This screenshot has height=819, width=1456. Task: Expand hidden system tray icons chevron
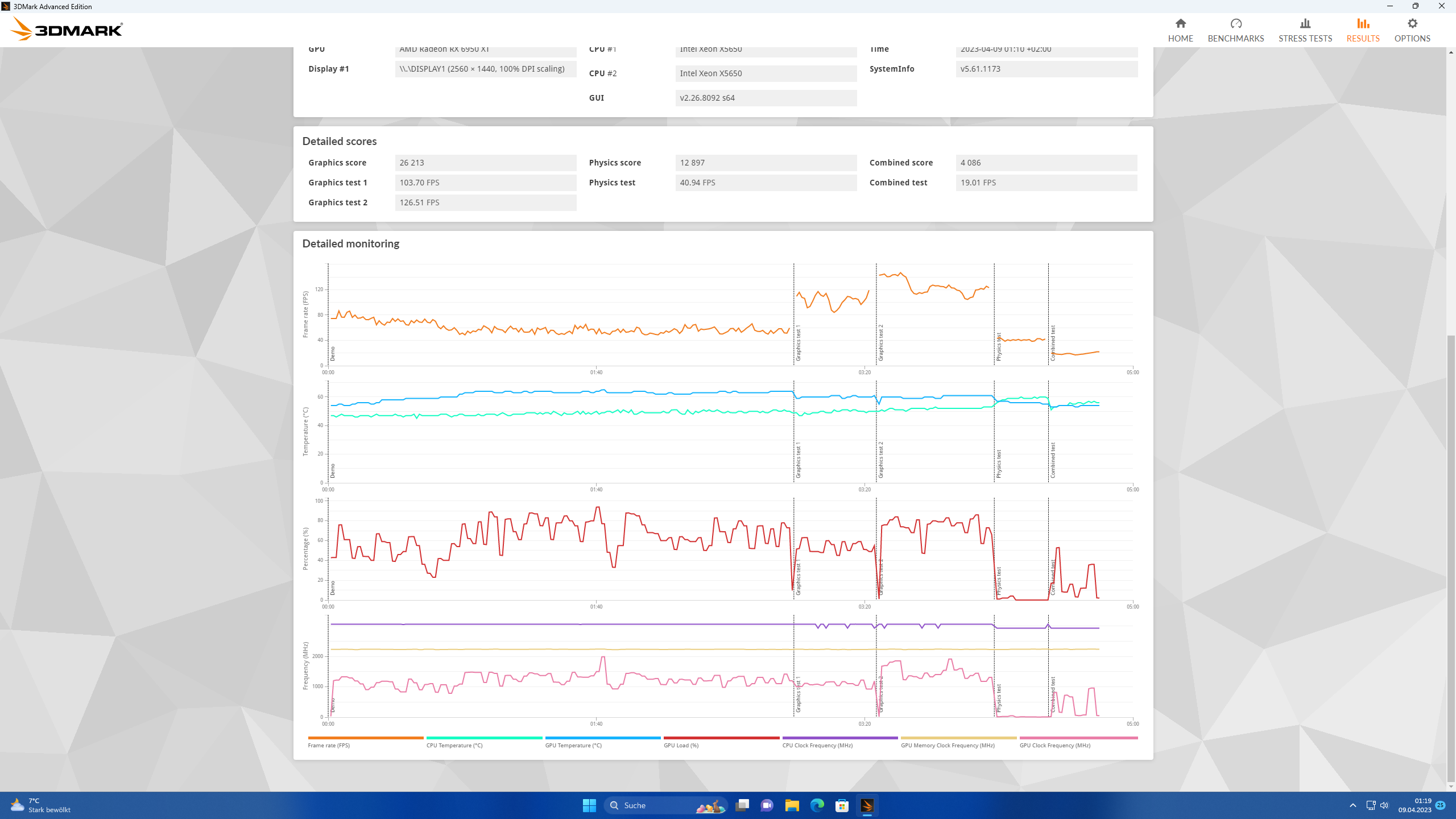(1352, 805)
